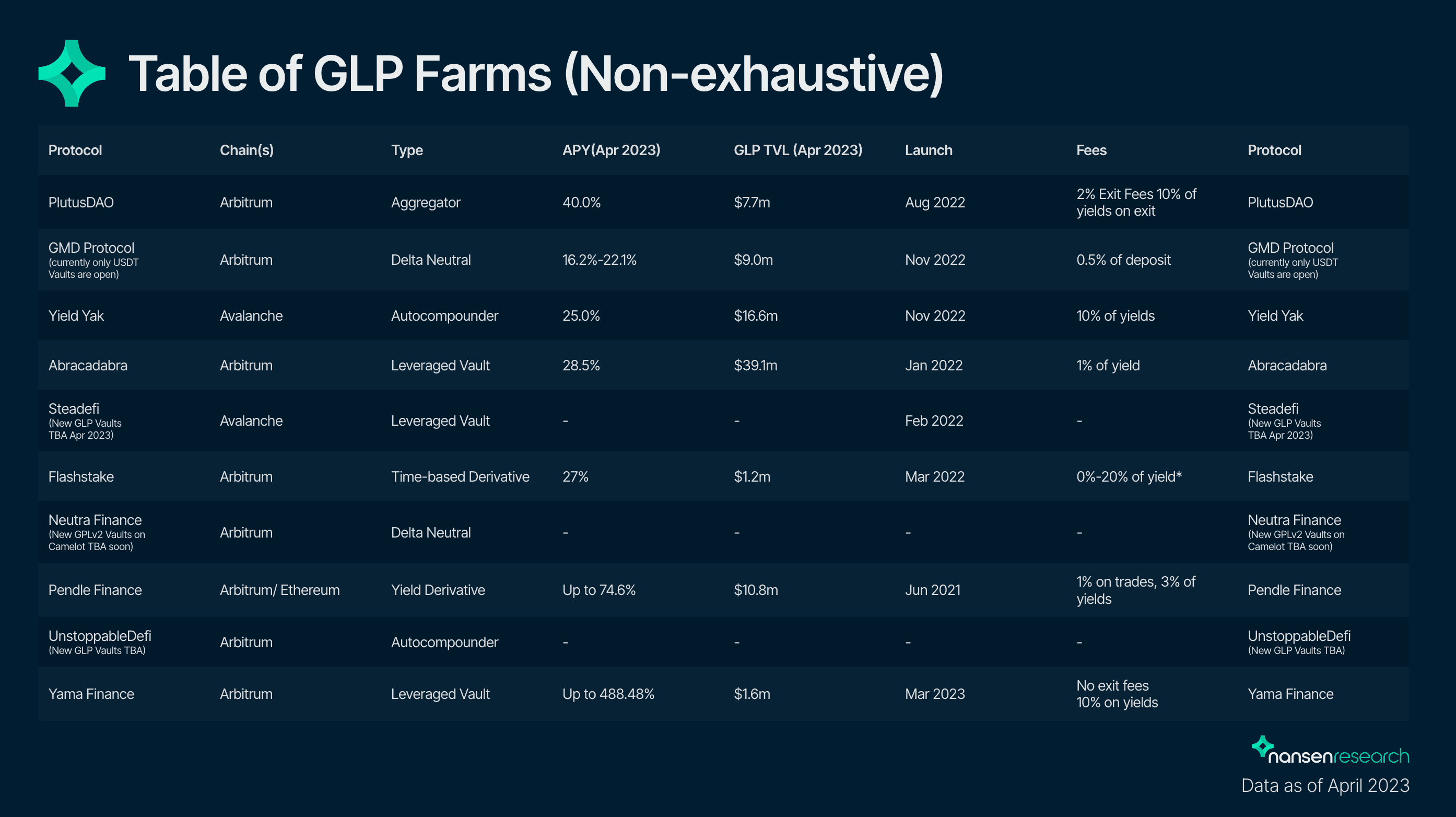Click 'Autocompounder' in the Yield Yak row
Image resolution: width=1456 pixels, height=817 pixels.
click(x=444, y=316)
